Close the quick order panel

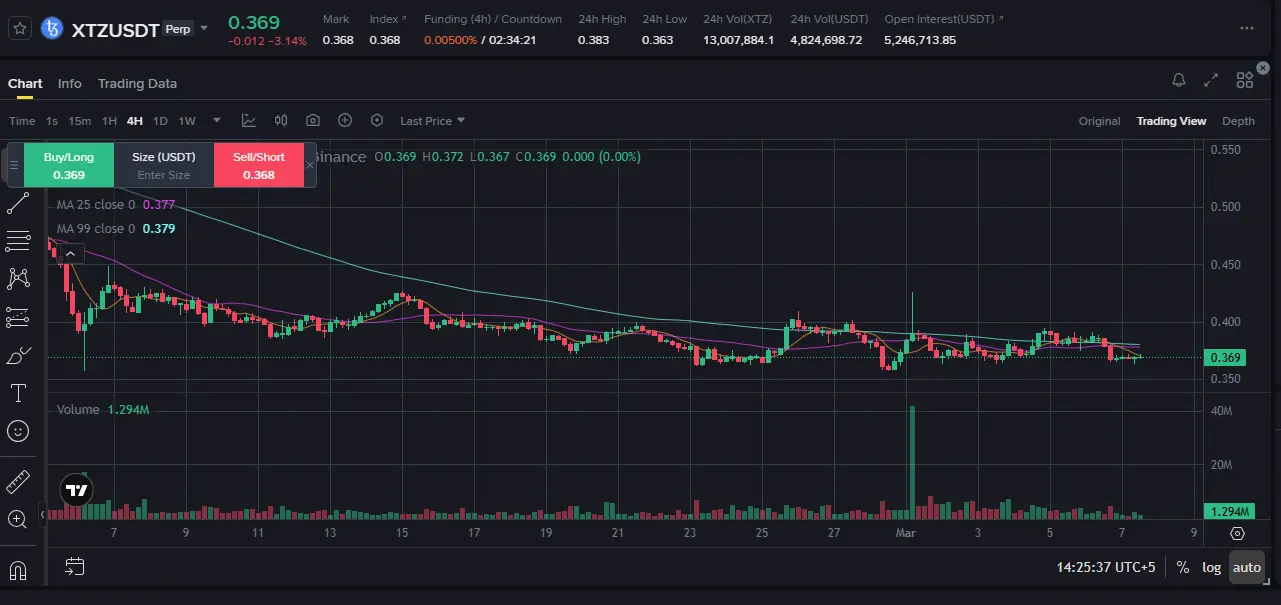(310, 165)
